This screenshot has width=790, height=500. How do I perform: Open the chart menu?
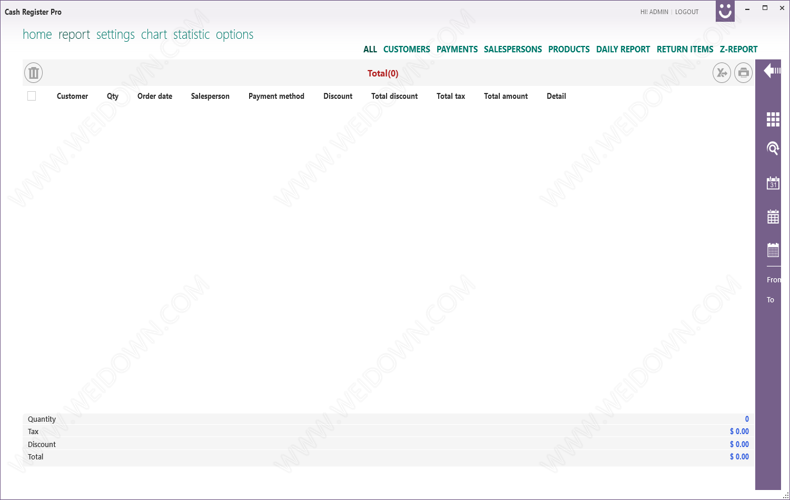pyautogui.click(x=154, y=35)
